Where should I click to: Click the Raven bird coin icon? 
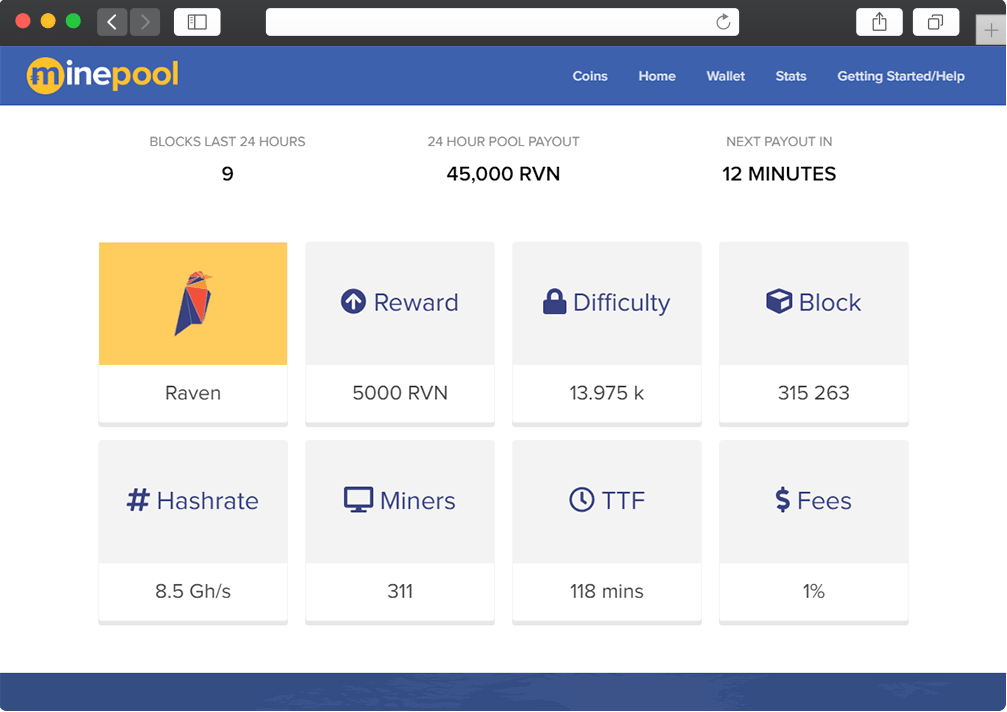pos(193,303)
